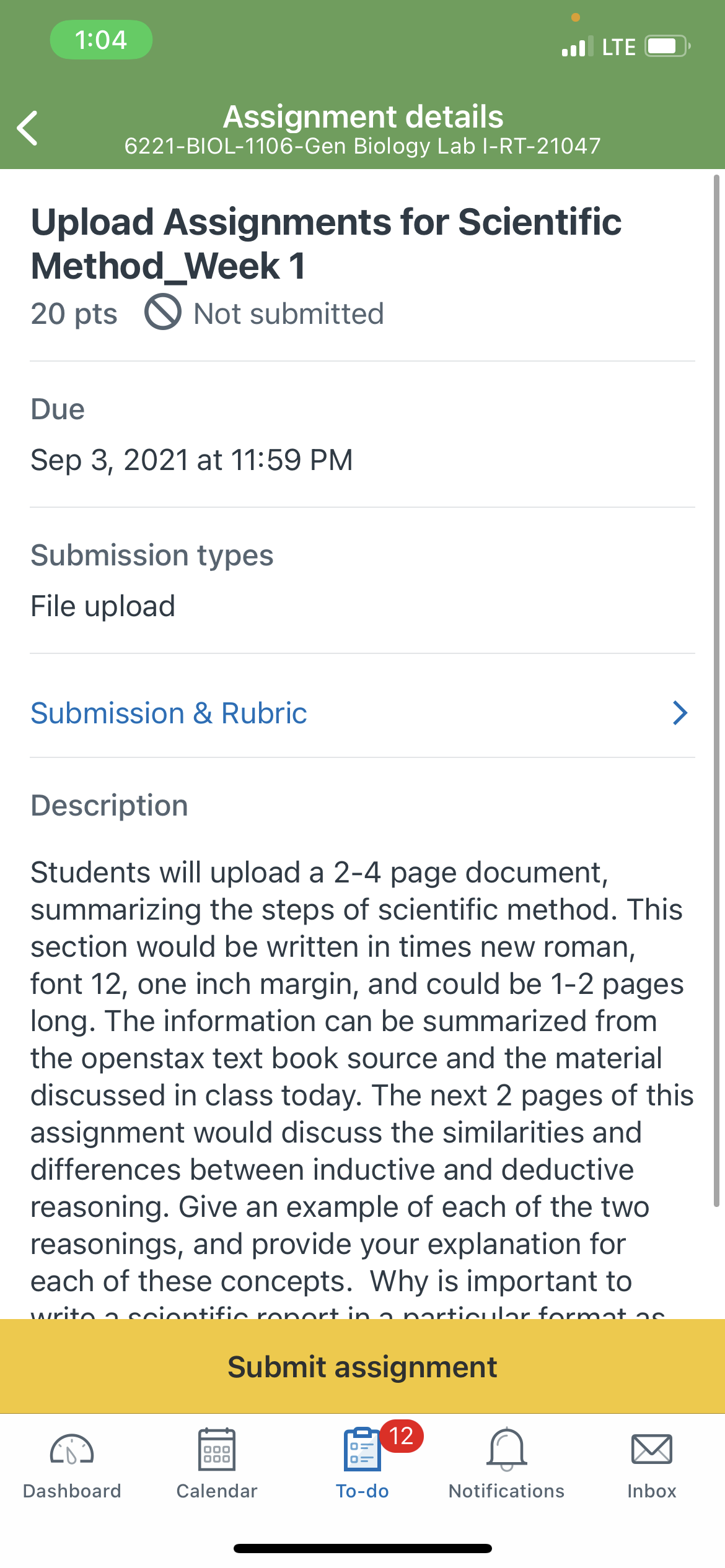Expand the Submission & Rubric chevron

pyautogui.click(x=680, y=713)
